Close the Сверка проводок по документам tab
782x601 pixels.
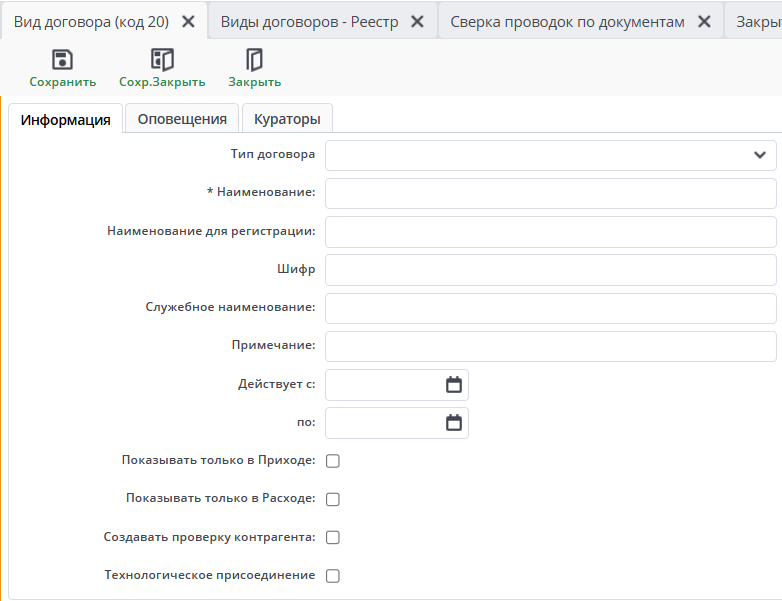coord(704,21)
